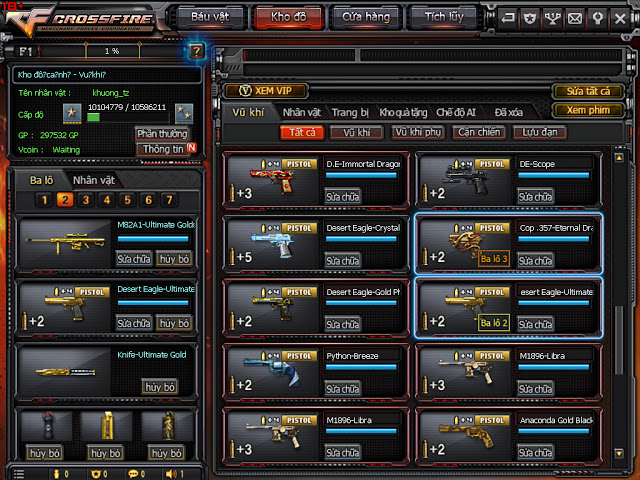Switch to the Đã xóa tab

509,112
